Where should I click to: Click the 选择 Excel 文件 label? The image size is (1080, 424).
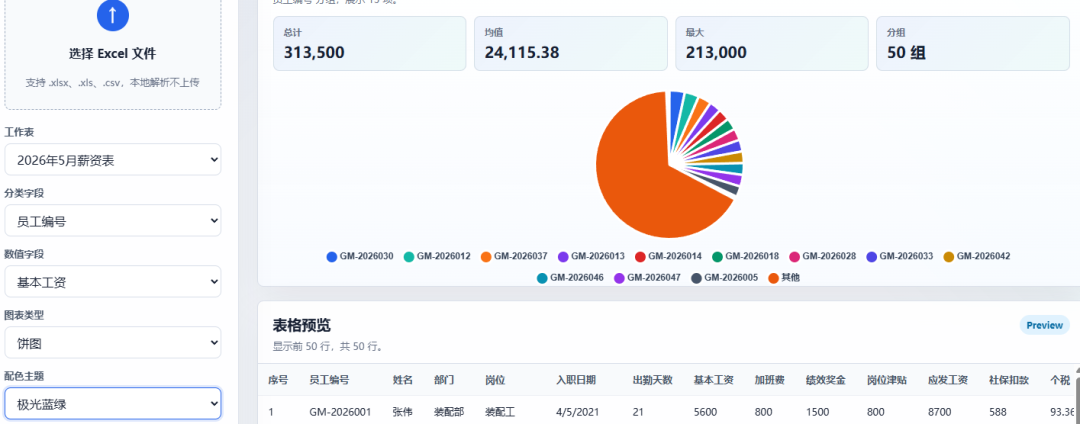tap(113, 54)
